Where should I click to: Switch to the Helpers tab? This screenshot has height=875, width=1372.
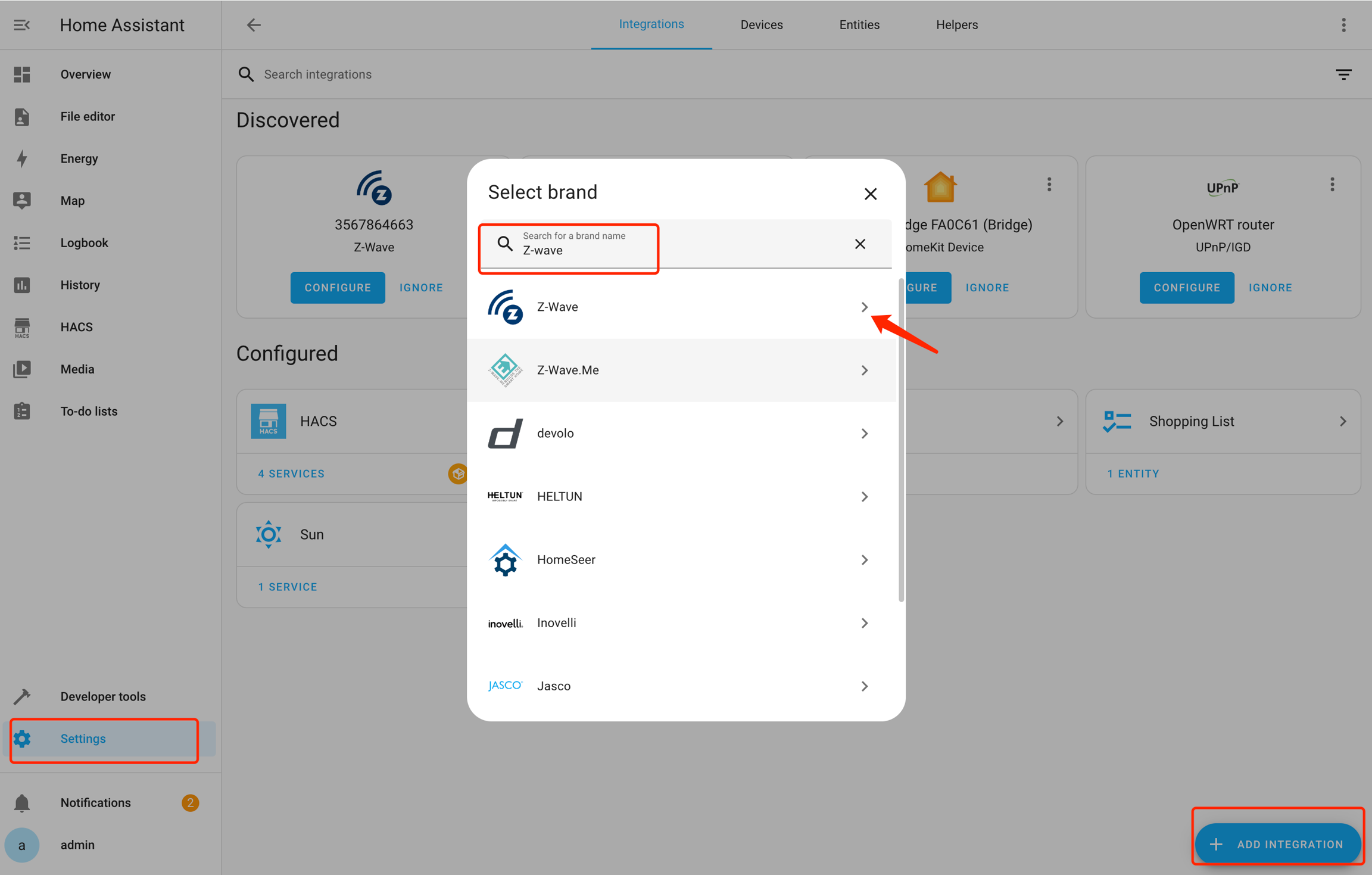click(x=956, y=25)
